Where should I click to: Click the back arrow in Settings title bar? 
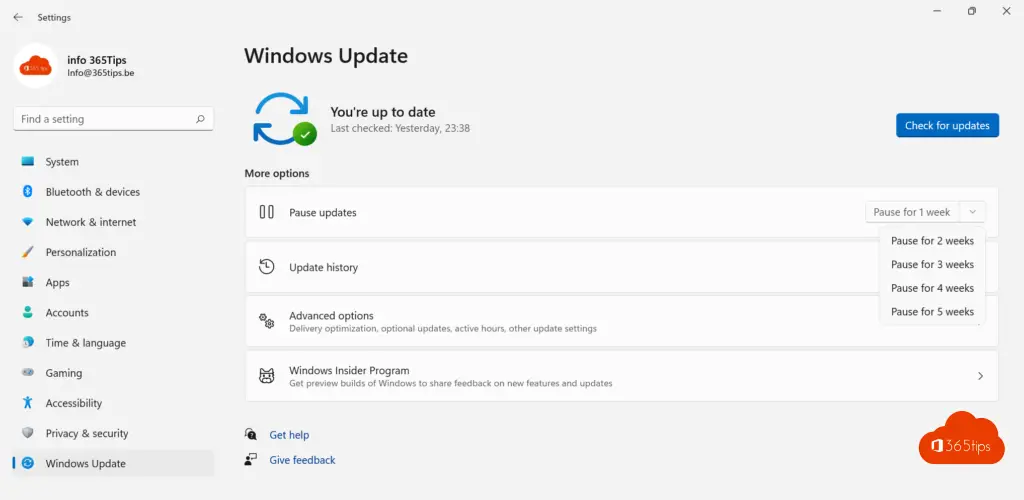[18, 18]
